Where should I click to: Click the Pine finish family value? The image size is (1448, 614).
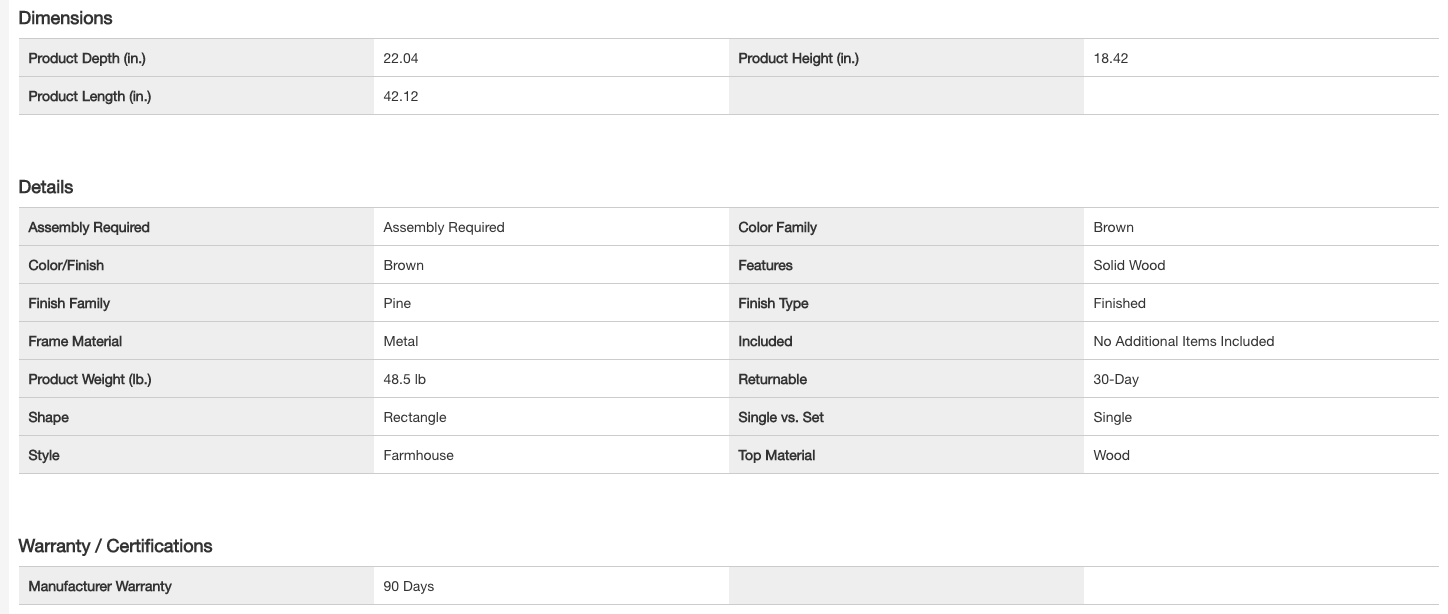[x=397, y=304]
